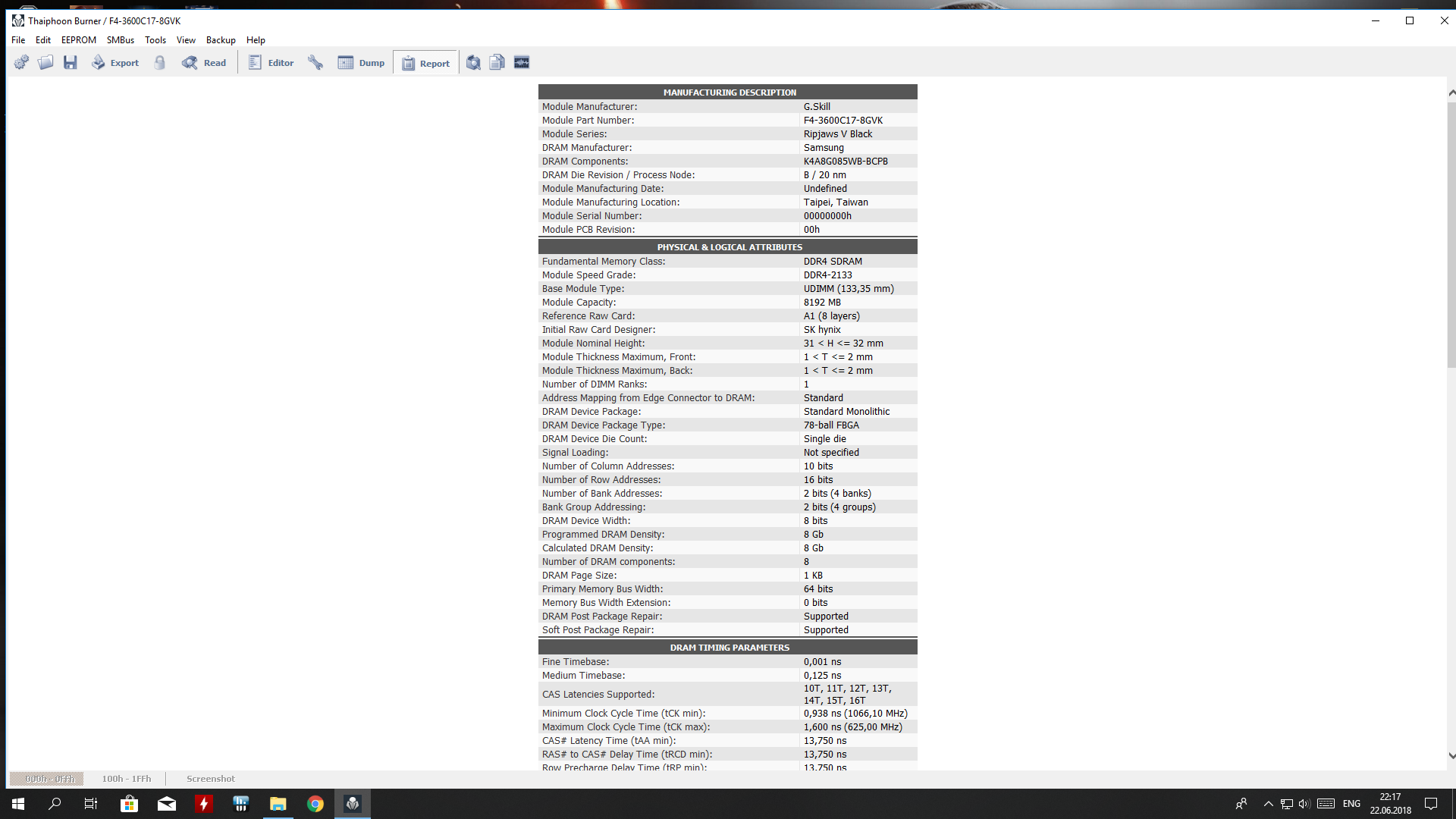Click the open folder toolbar icon
Screen dimensions: 1456x819
point(45,63)
